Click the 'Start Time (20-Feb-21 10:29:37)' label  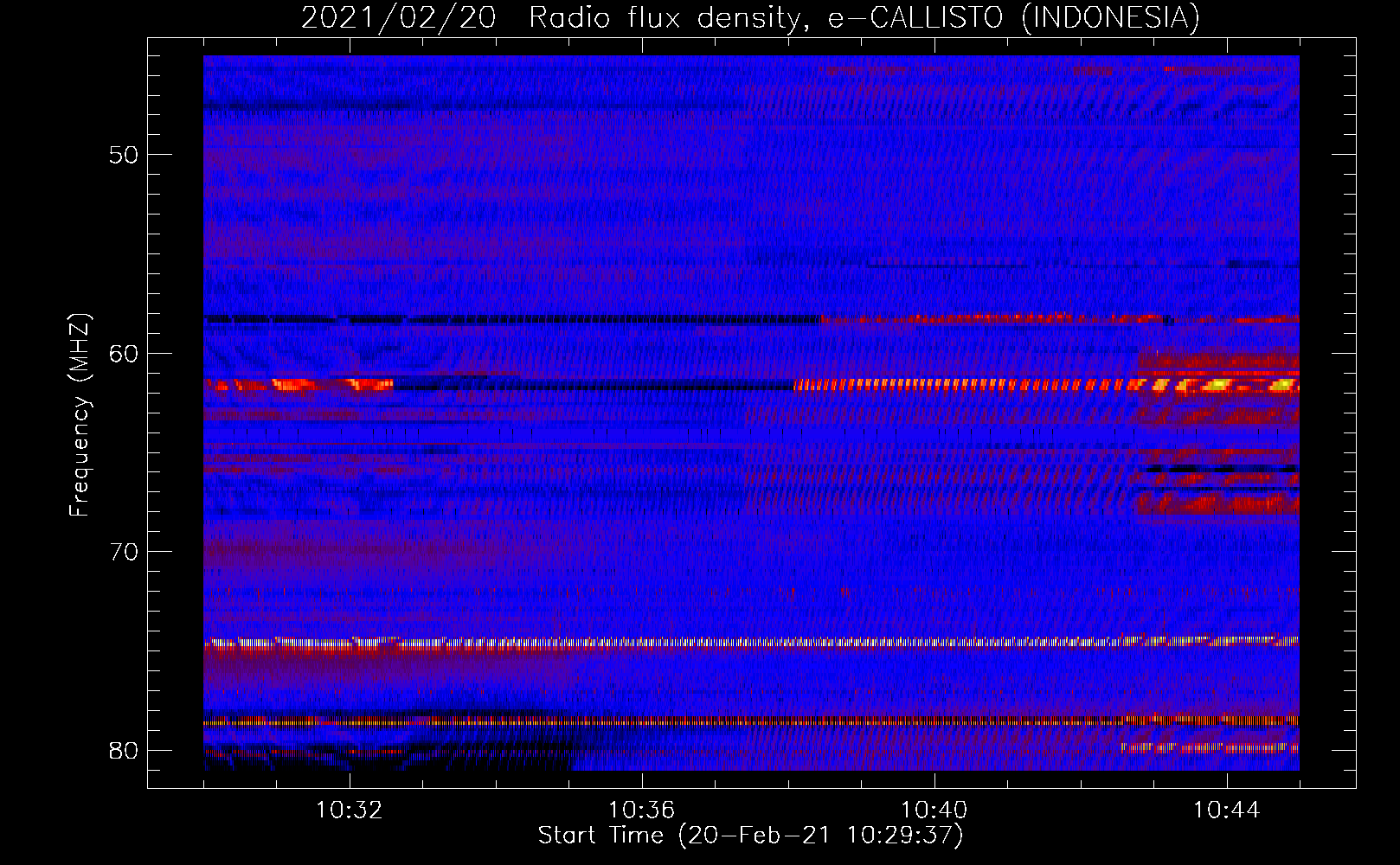(750, 836)
